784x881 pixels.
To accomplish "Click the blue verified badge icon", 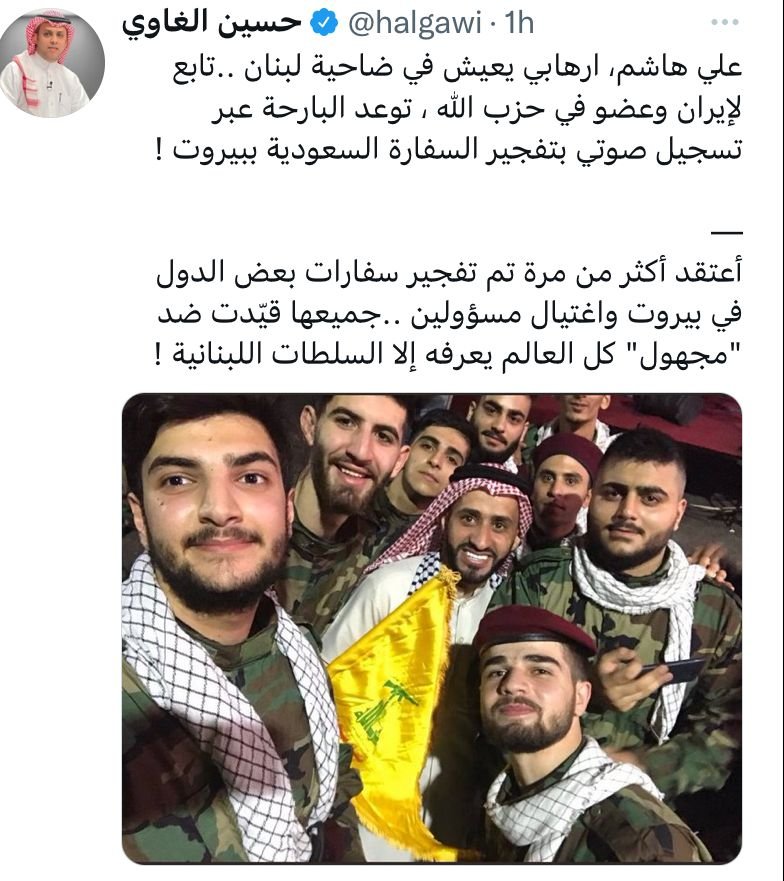I will (x=324, y=23).
